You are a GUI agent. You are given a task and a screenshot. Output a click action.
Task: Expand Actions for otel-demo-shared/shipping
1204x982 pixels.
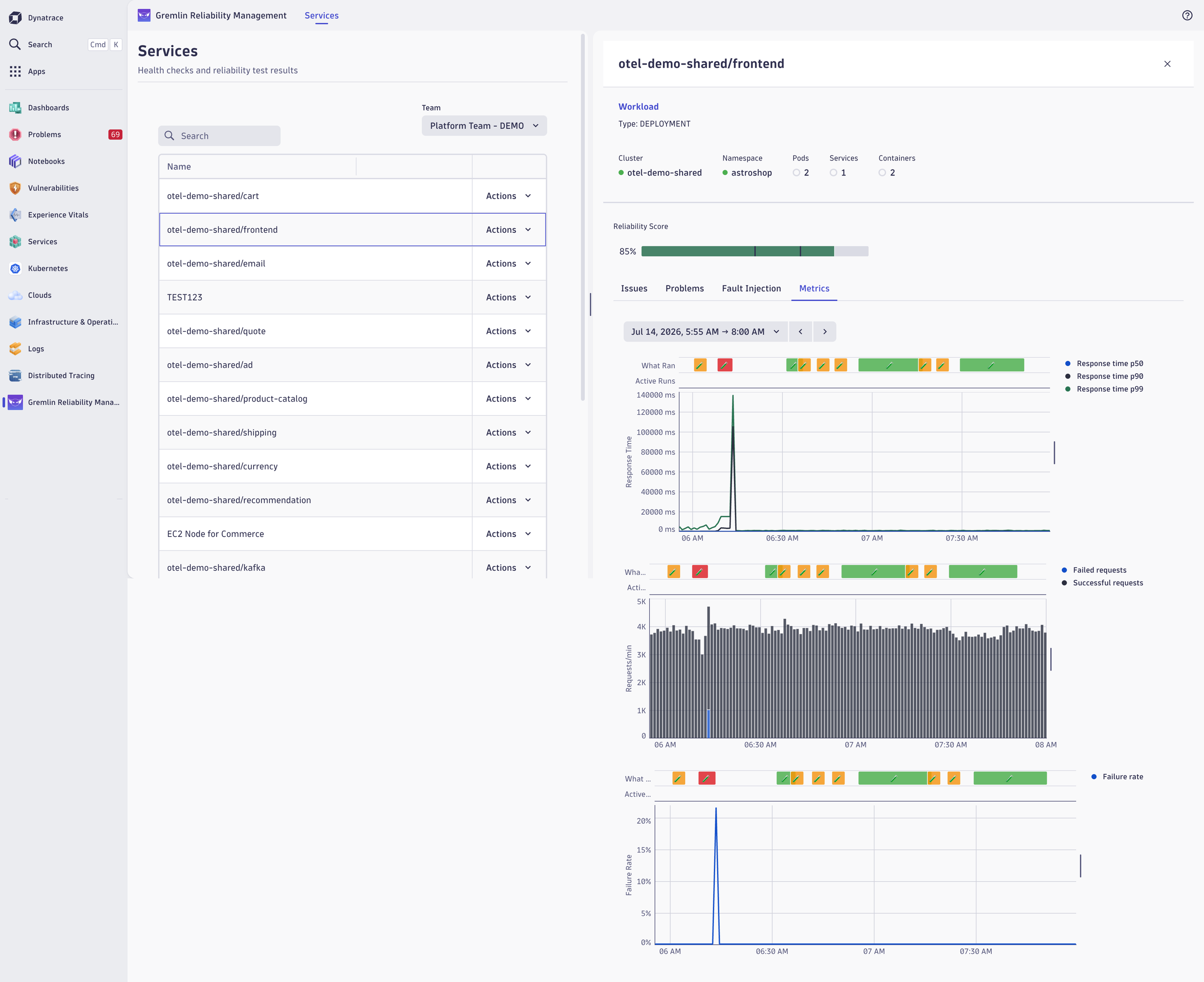[x=509, y=433]
